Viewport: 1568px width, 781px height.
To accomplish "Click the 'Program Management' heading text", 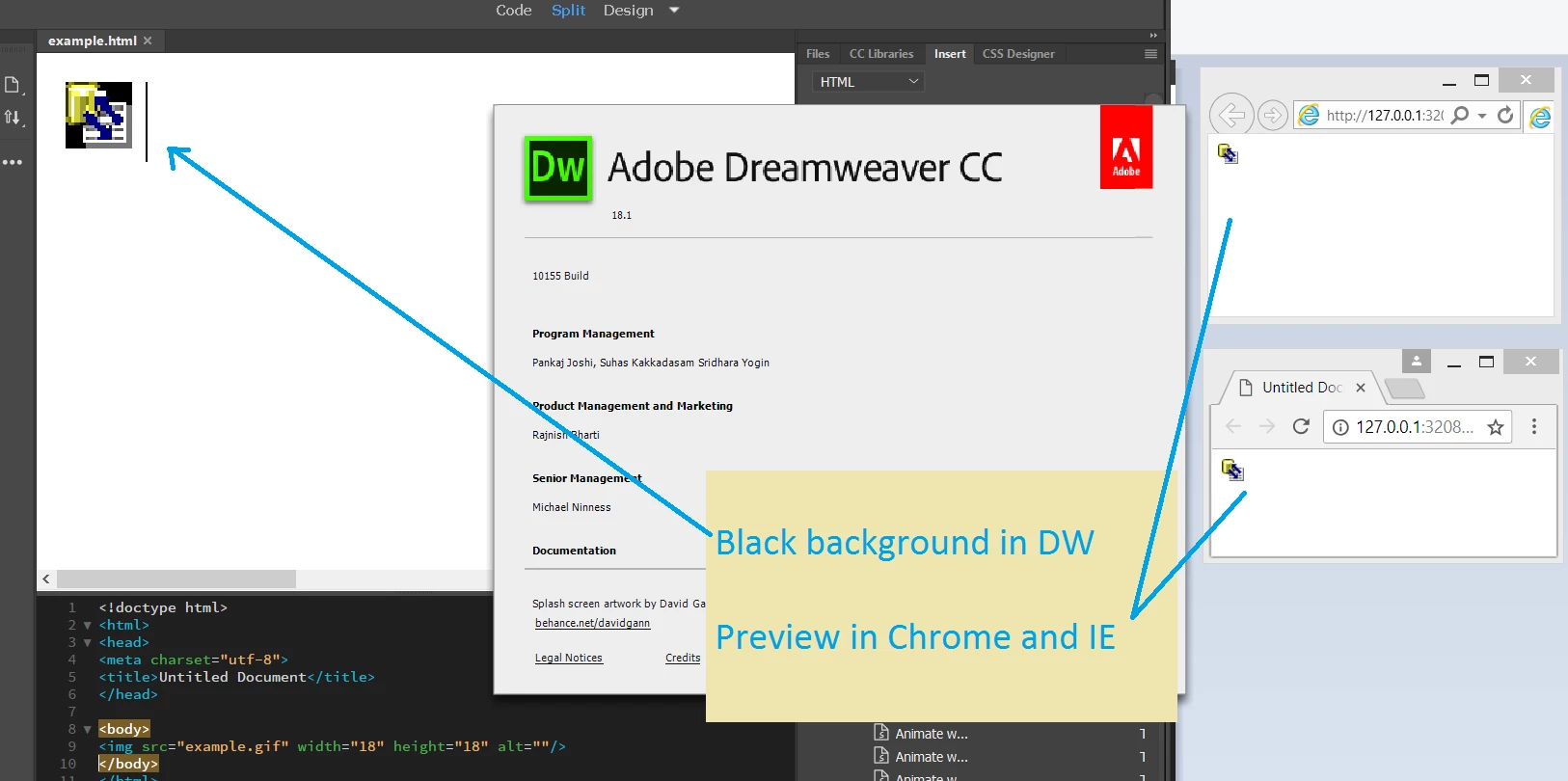I will 593,334.
